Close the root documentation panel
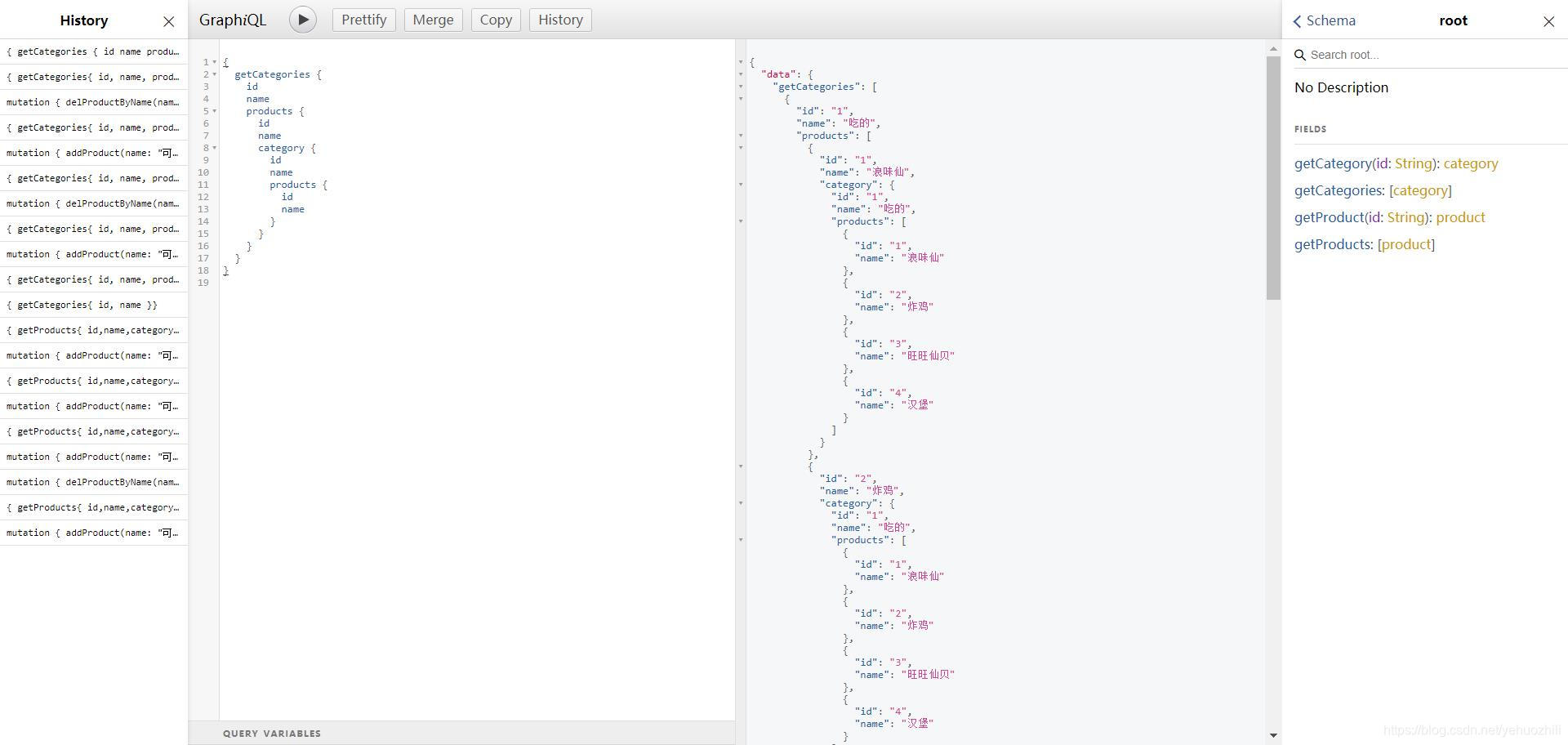 point(1548,21)
